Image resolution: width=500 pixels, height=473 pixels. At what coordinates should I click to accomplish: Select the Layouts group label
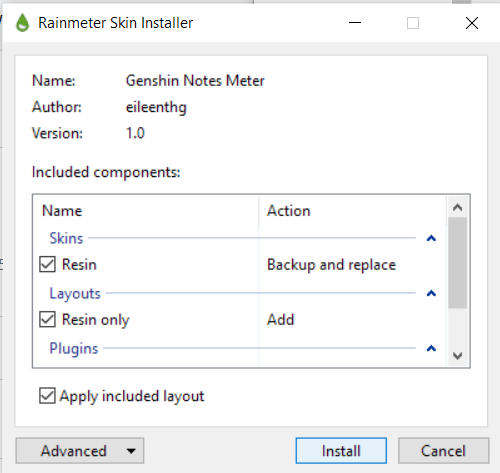tap(75, 294)
